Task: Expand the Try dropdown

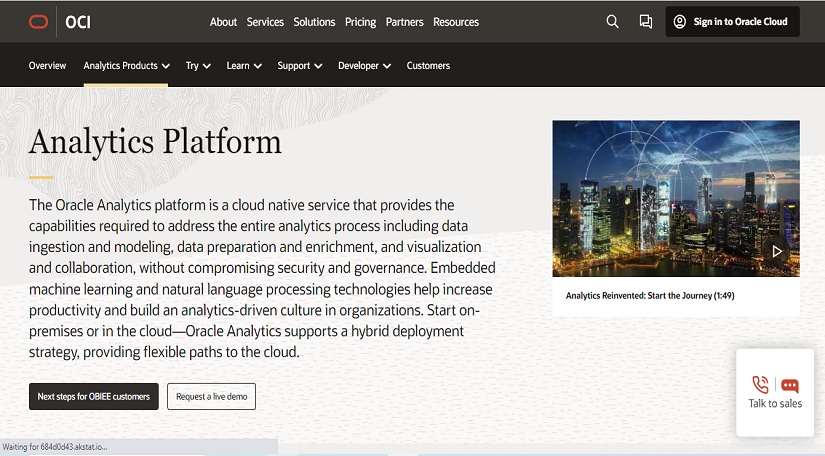Action: 198,66
